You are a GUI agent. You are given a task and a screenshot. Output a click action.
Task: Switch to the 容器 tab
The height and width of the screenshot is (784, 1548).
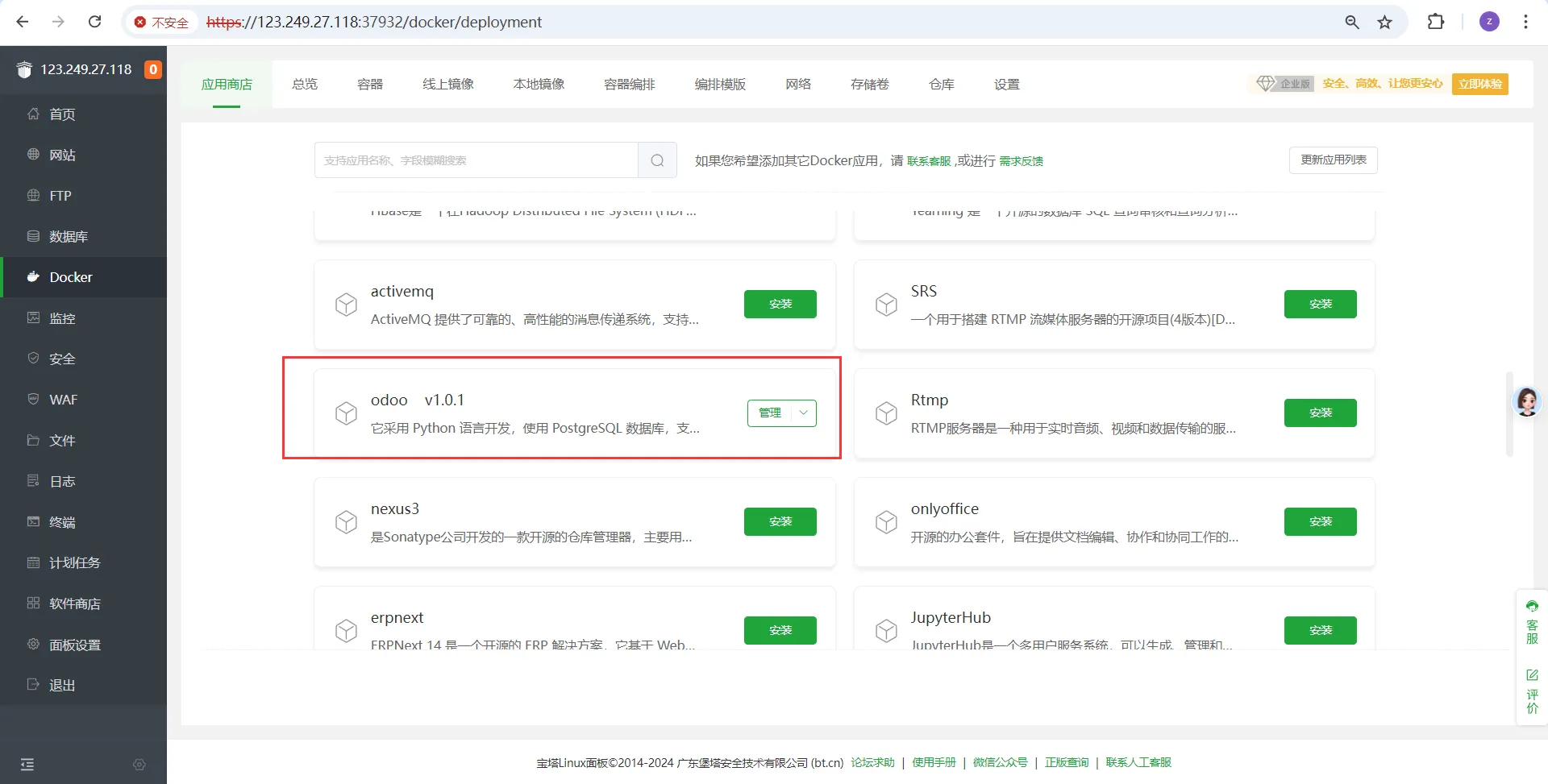(370, 84)
